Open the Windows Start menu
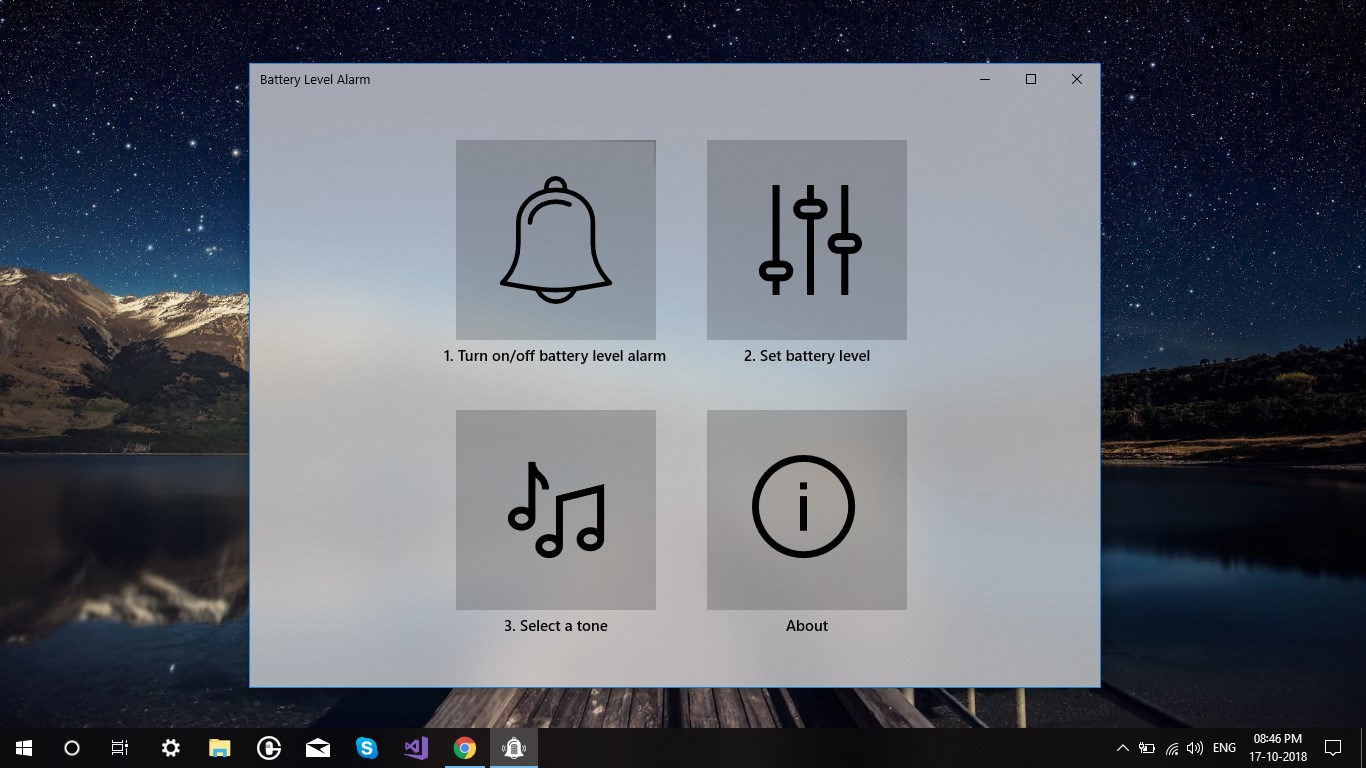This screenshot has width=1366, height=768. 24,748
